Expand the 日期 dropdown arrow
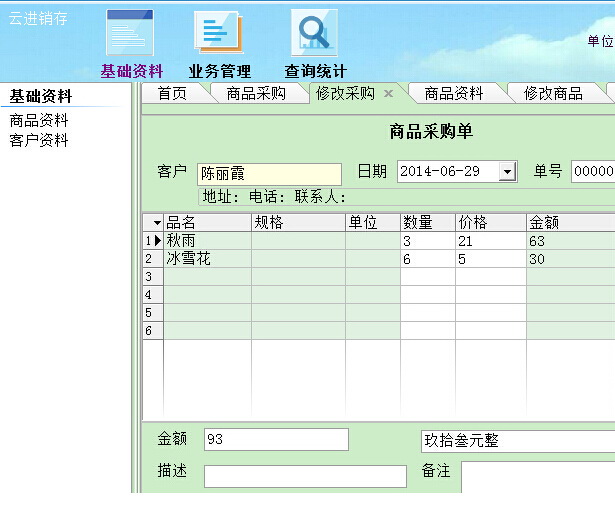 pyautogui.click(x=507, y=172)
